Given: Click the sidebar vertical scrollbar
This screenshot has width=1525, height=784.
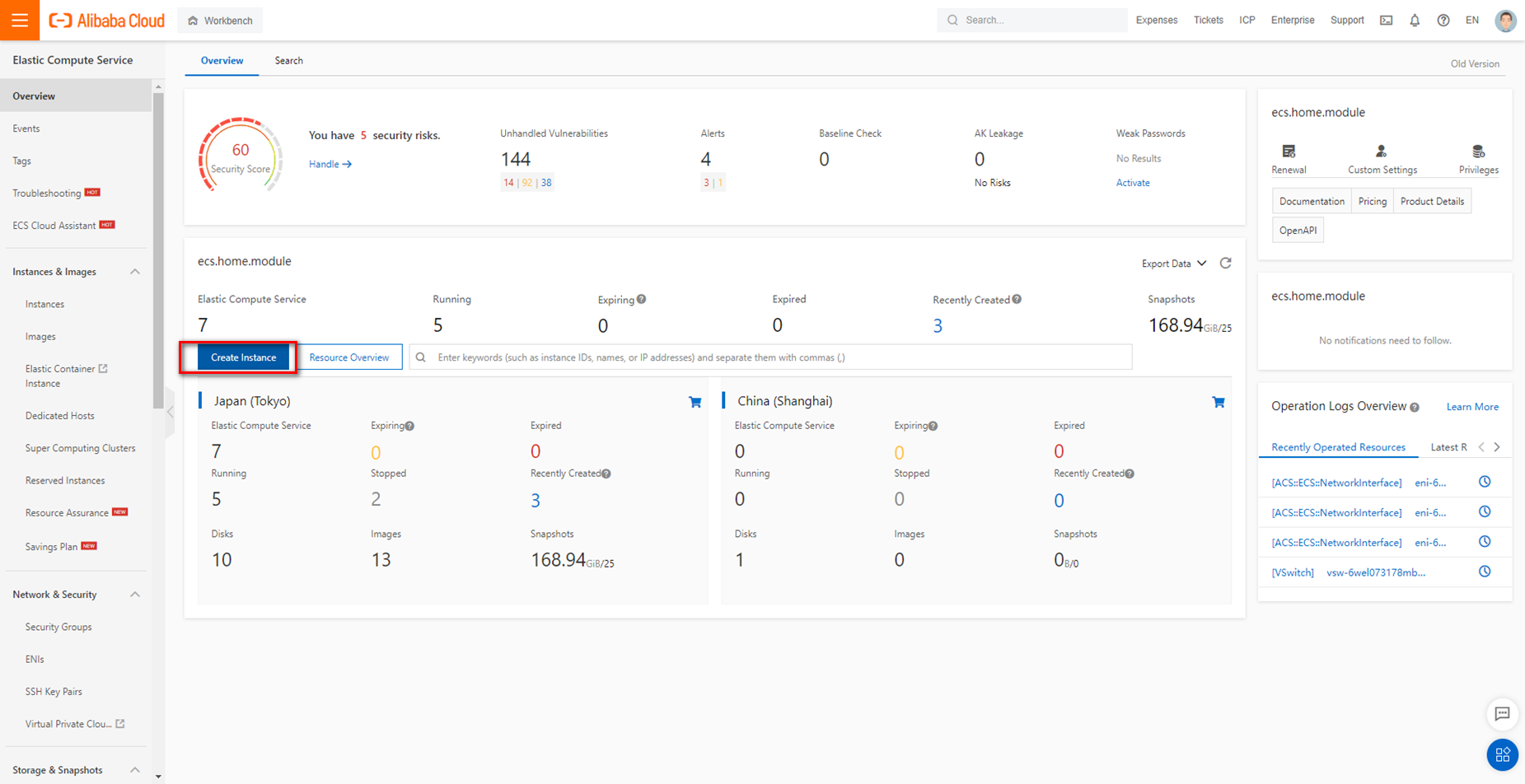Looking at the screenshot, I should point(158,251).
